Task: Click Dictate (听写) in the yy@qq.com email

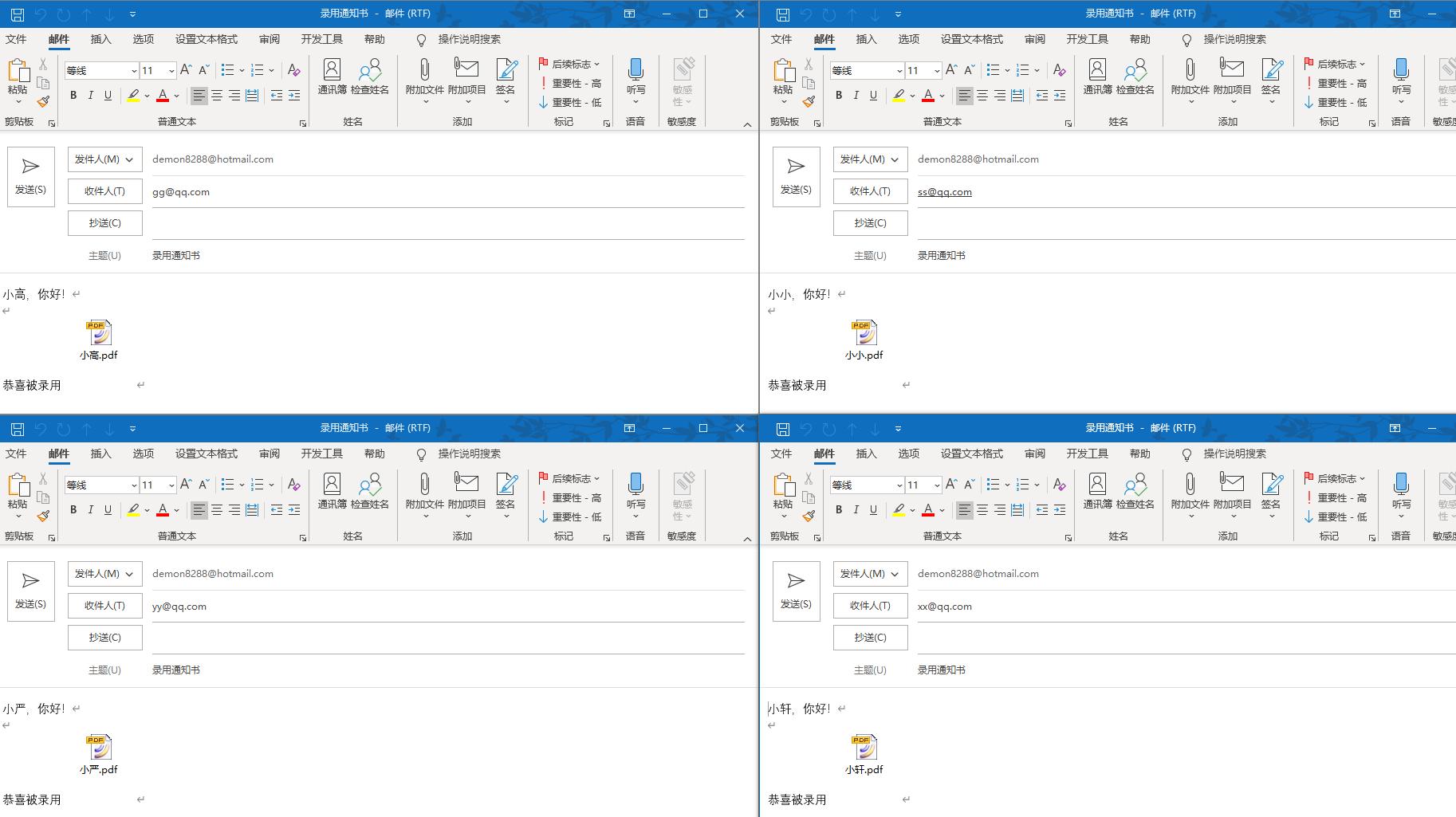Action: click(x=636, y=491)
